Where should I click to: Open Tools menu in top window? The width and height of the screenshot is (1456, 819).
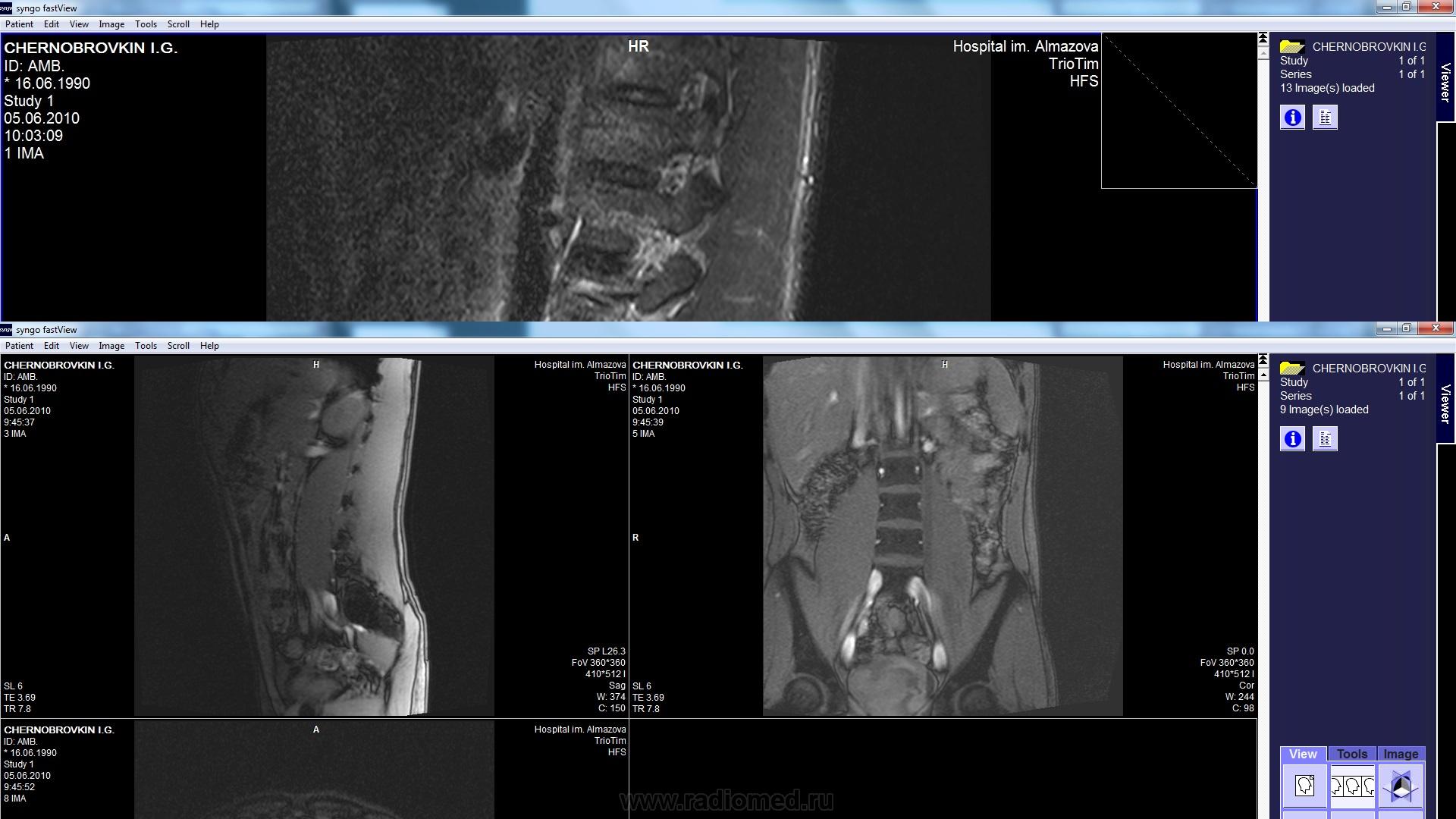tap(146, 24)
